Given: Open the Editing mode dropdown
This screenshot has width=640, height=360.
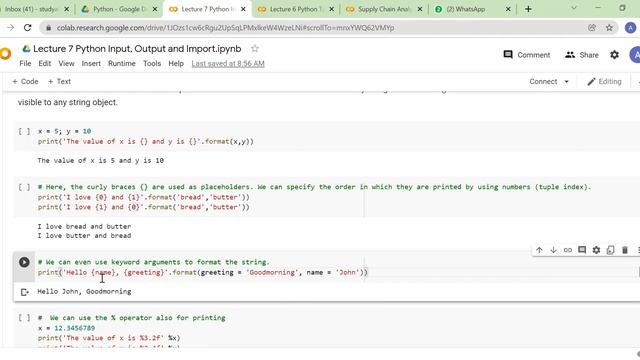Looking at the screenshot, I should tap(604, 82).
